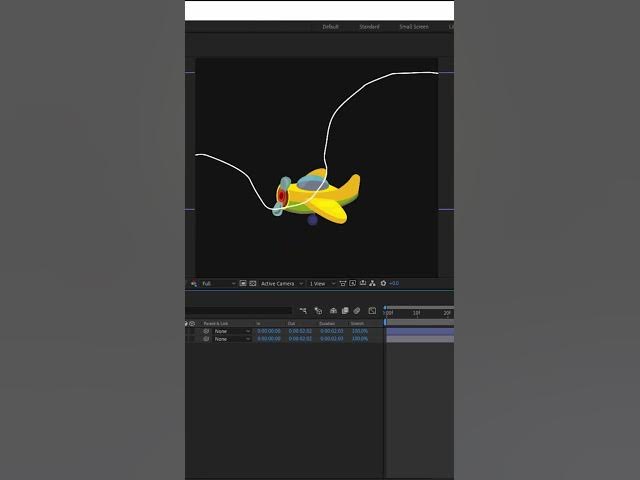640x480 pixels.
Task: Open the Full resolution dropdown
Action: (x=218, y=283)
